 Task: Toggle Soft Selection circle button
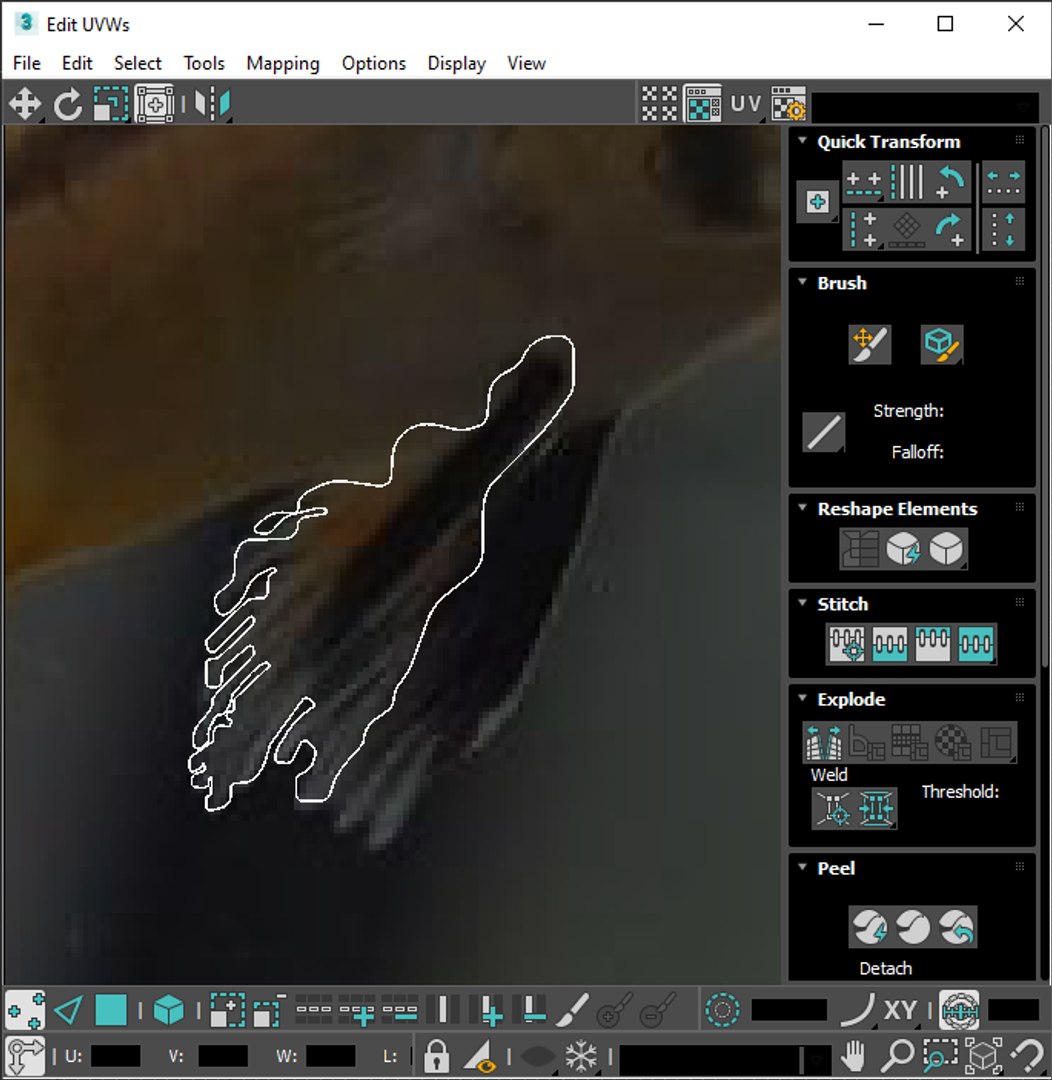pyautogui.click(x=722, y=1010)
